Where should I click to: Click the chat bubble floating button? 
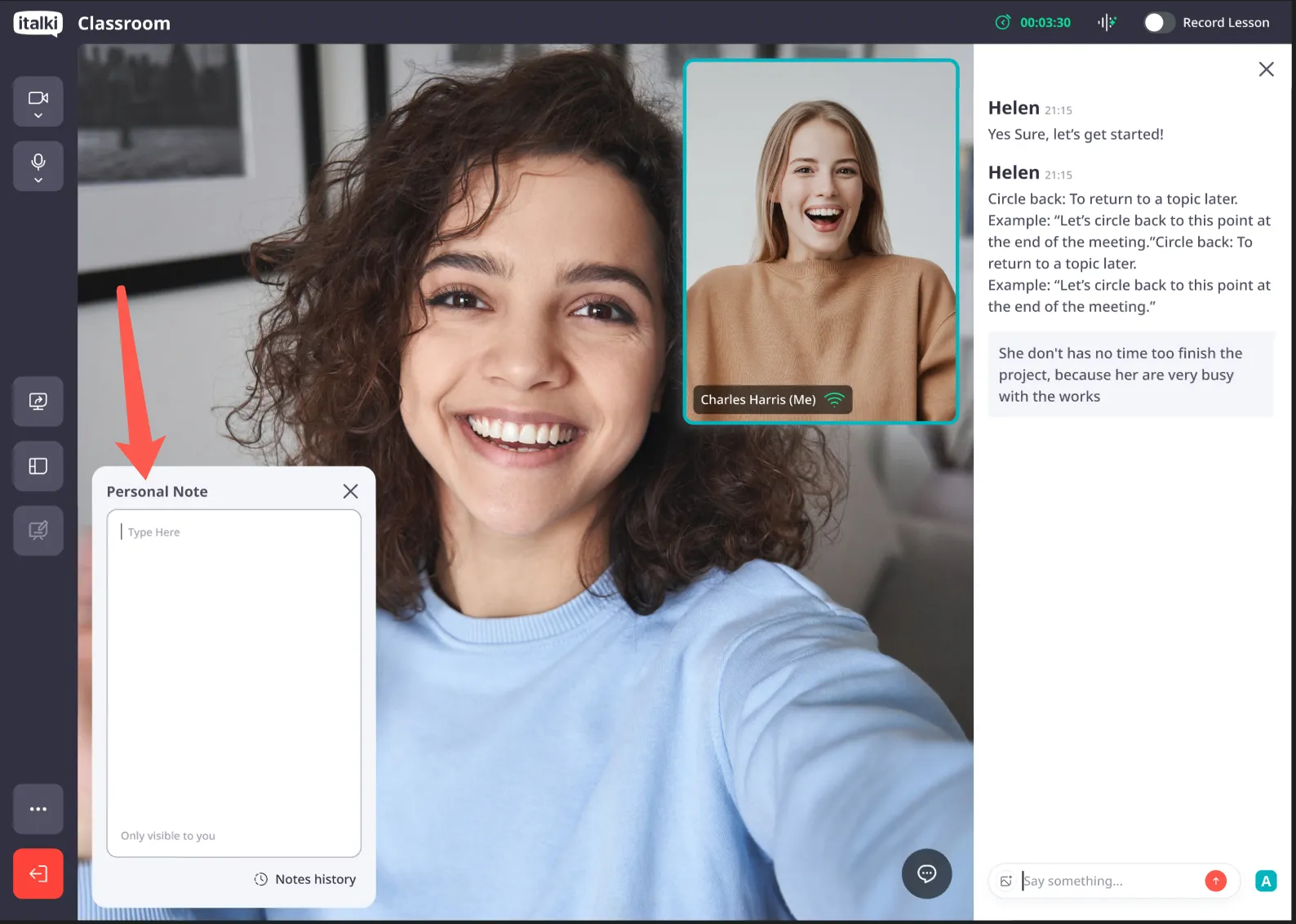tap(926, 874)
